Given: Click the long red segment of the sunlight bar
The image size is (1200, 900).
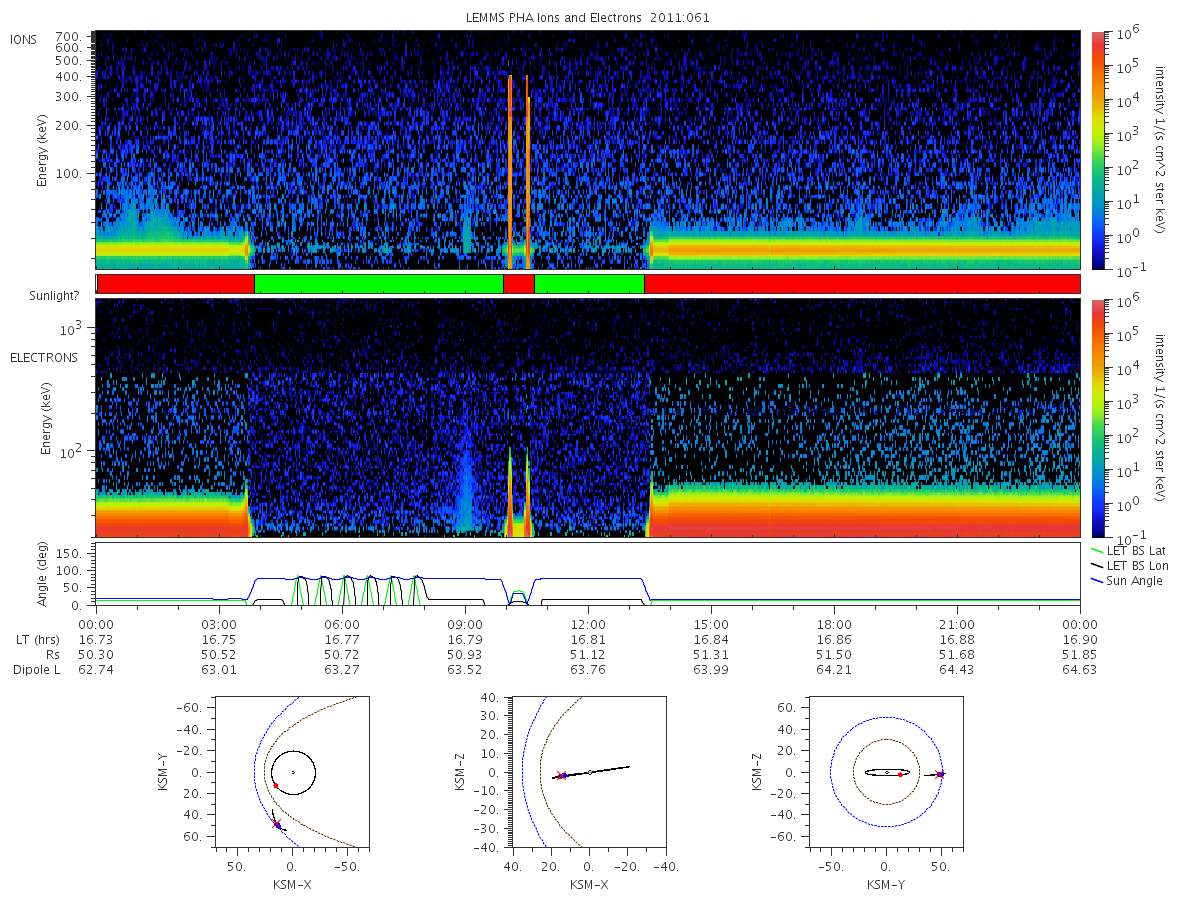Looking at the screenshot, I should (862, 284).
